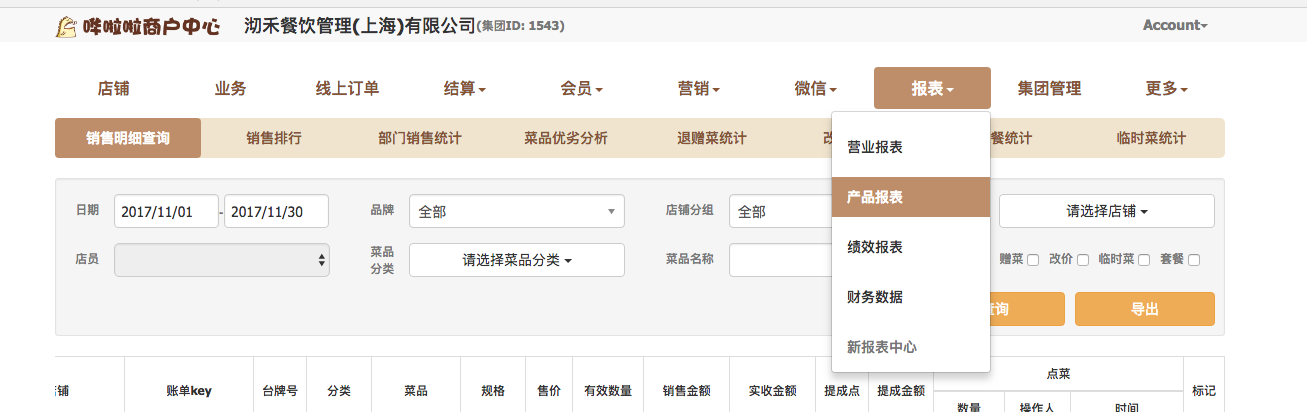Open 财务数据 from the 报表 menu
This screenshot has height=412, width=1307.
875,297
